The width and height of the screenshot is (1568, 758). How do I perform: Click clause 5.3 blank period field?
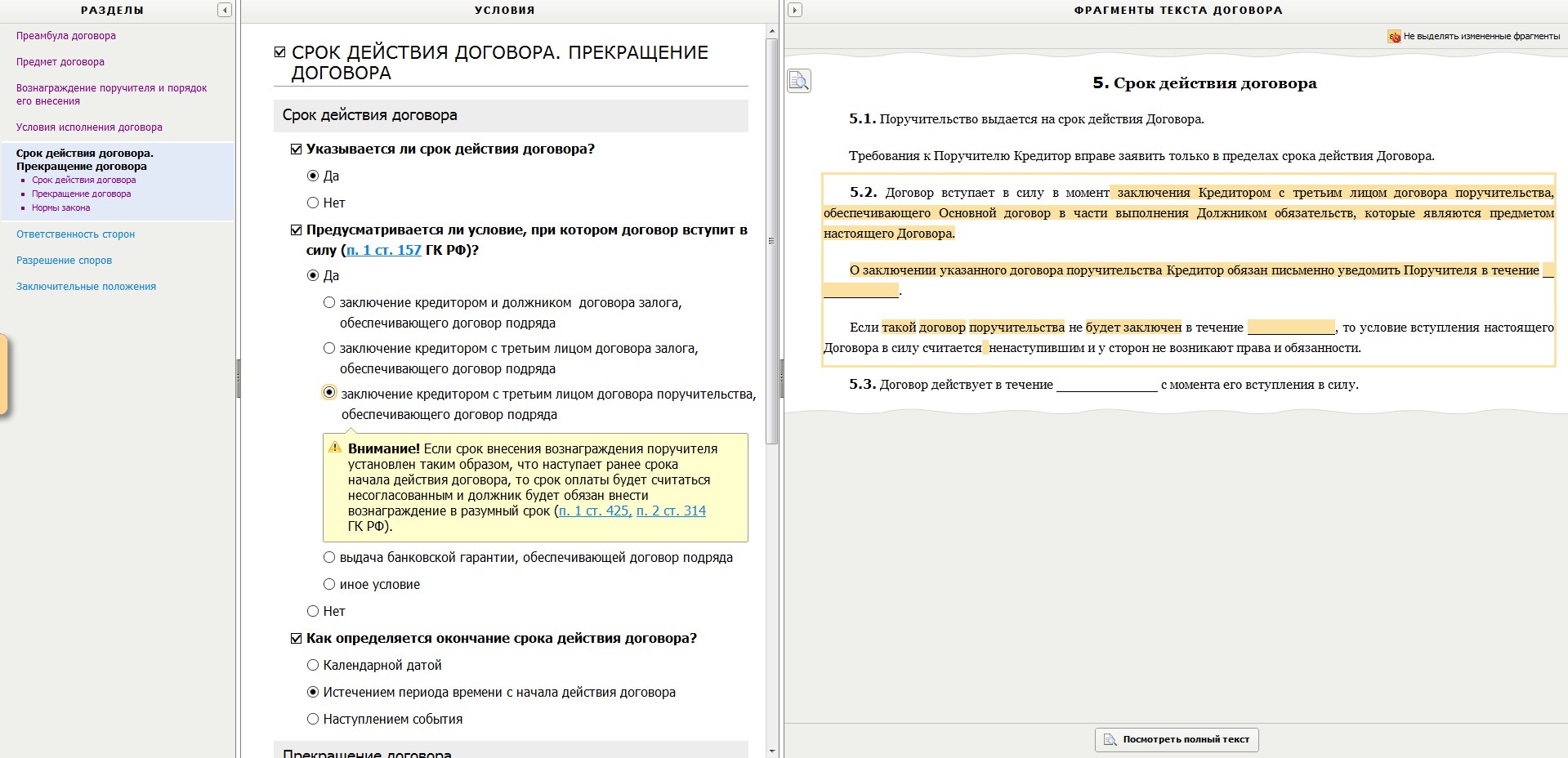[x=1107, y=386]
